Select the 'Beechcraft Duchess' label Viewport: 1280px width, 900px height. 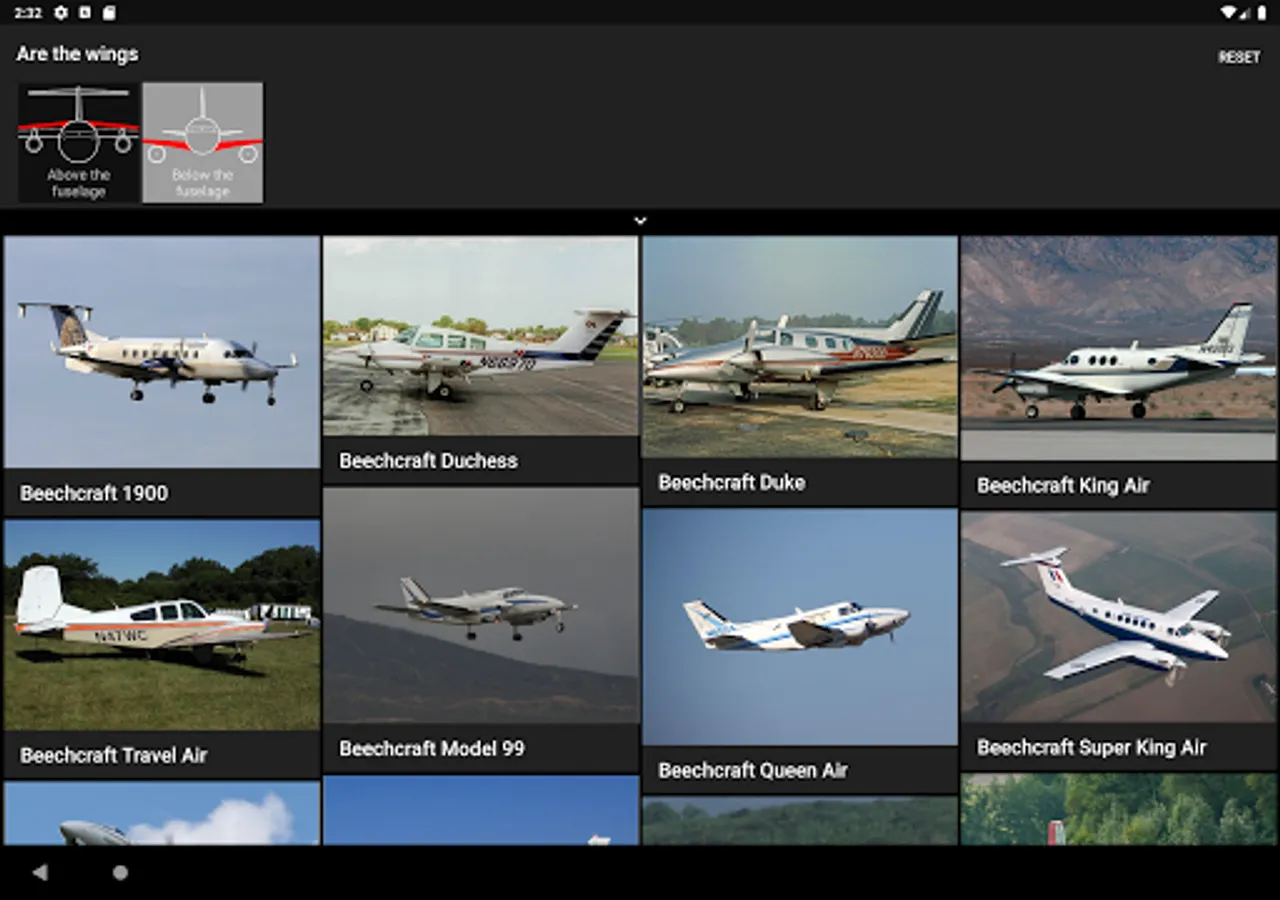click(428, 461)
